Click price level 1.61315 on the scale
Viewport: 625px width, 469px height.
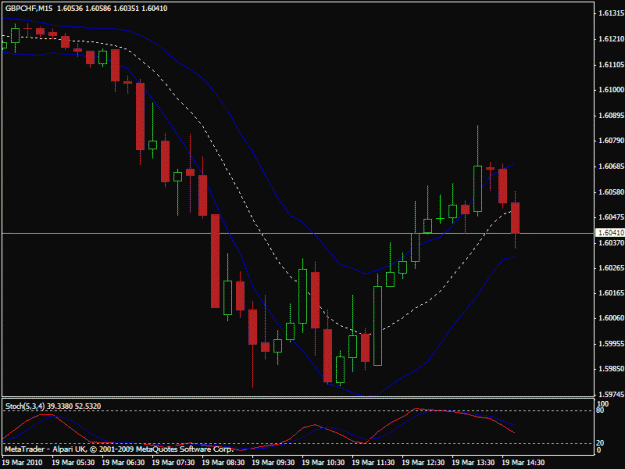(611, 14)
